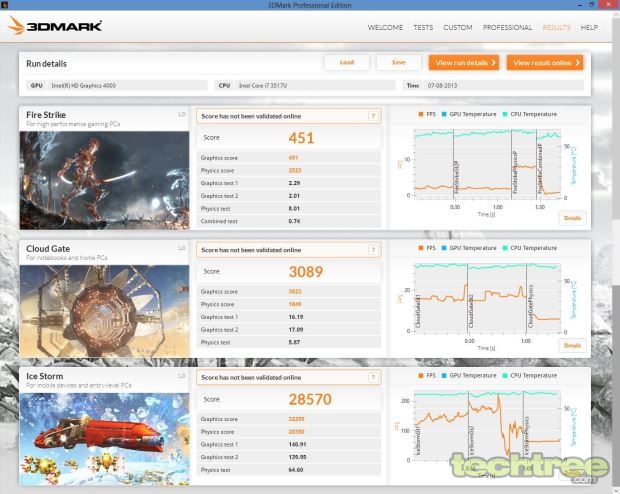Click Ice Storm Physics test value 64.60
This screenshot has width=620, height=494.
tap(296, 470)
